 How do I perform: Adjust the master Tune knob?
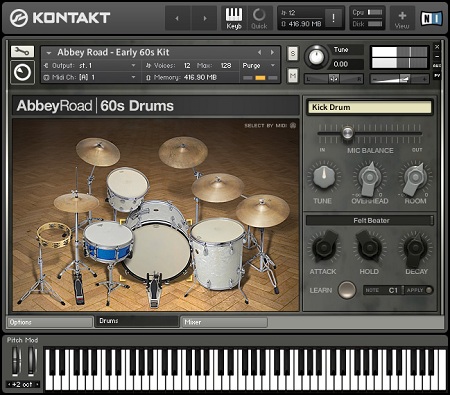pyautogui.click(x=316, y=57)
